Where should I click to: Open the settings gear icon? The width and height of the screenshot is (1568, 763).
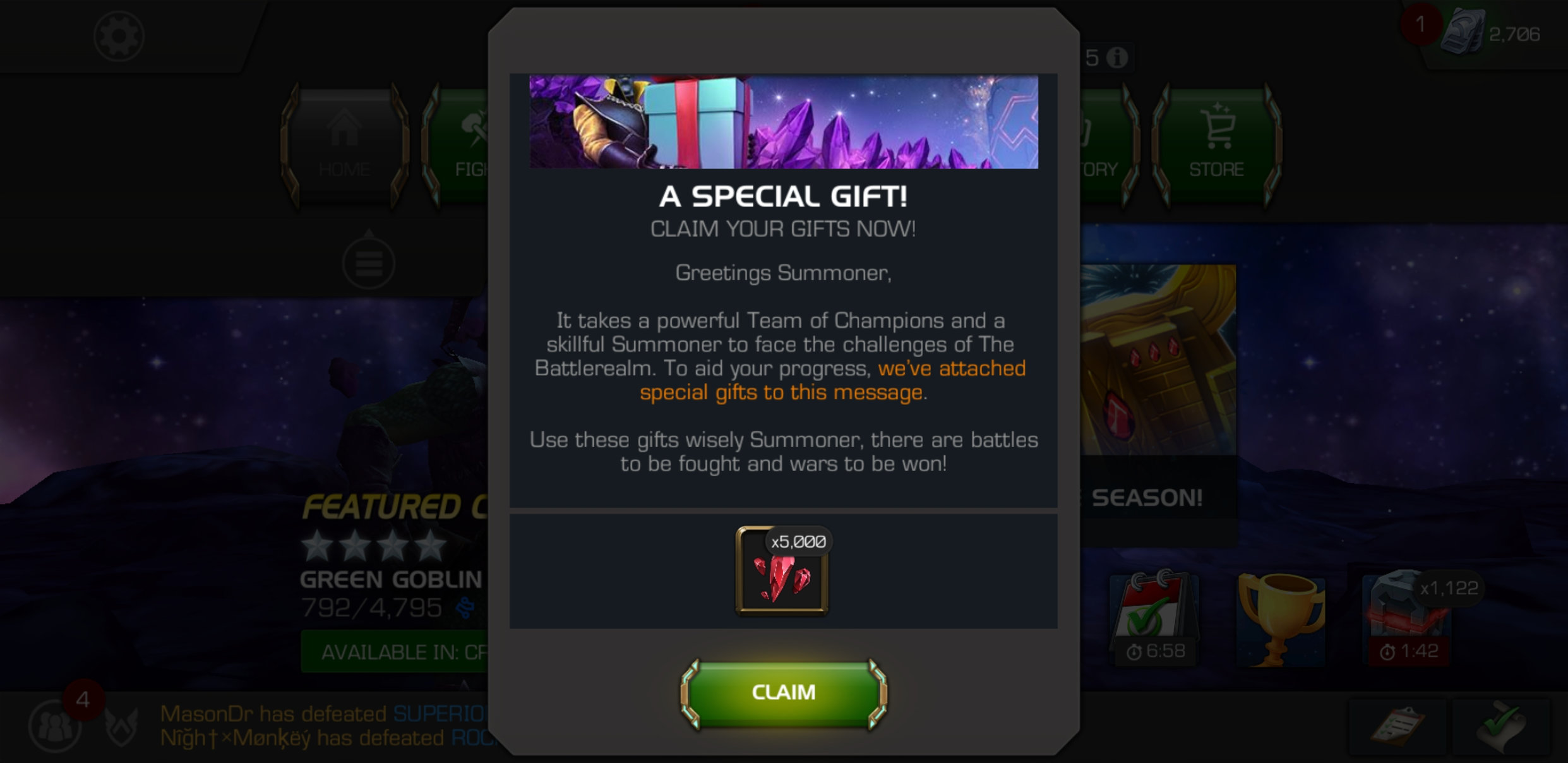click(119, 35)
